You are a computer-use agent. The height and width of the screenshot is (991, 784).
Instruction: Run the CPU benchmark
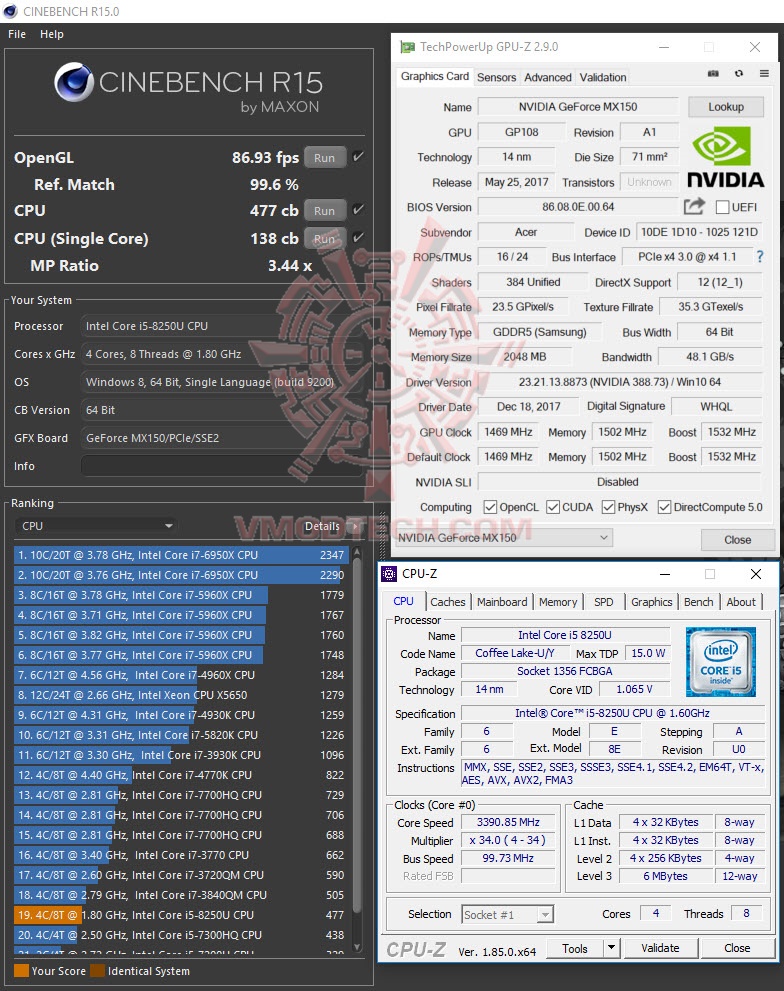coord(324,210)
